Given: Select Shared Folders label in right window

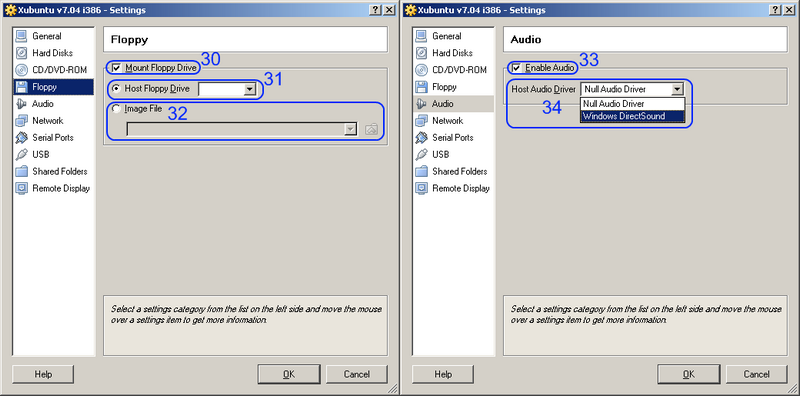Looking at the screenshot, I should click(460, 171).
